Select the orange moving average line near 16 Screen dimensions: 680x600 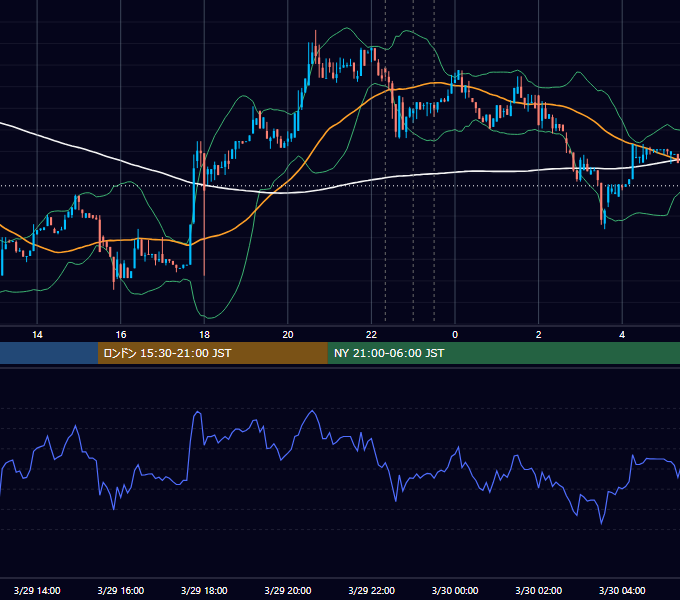[121, 240]
